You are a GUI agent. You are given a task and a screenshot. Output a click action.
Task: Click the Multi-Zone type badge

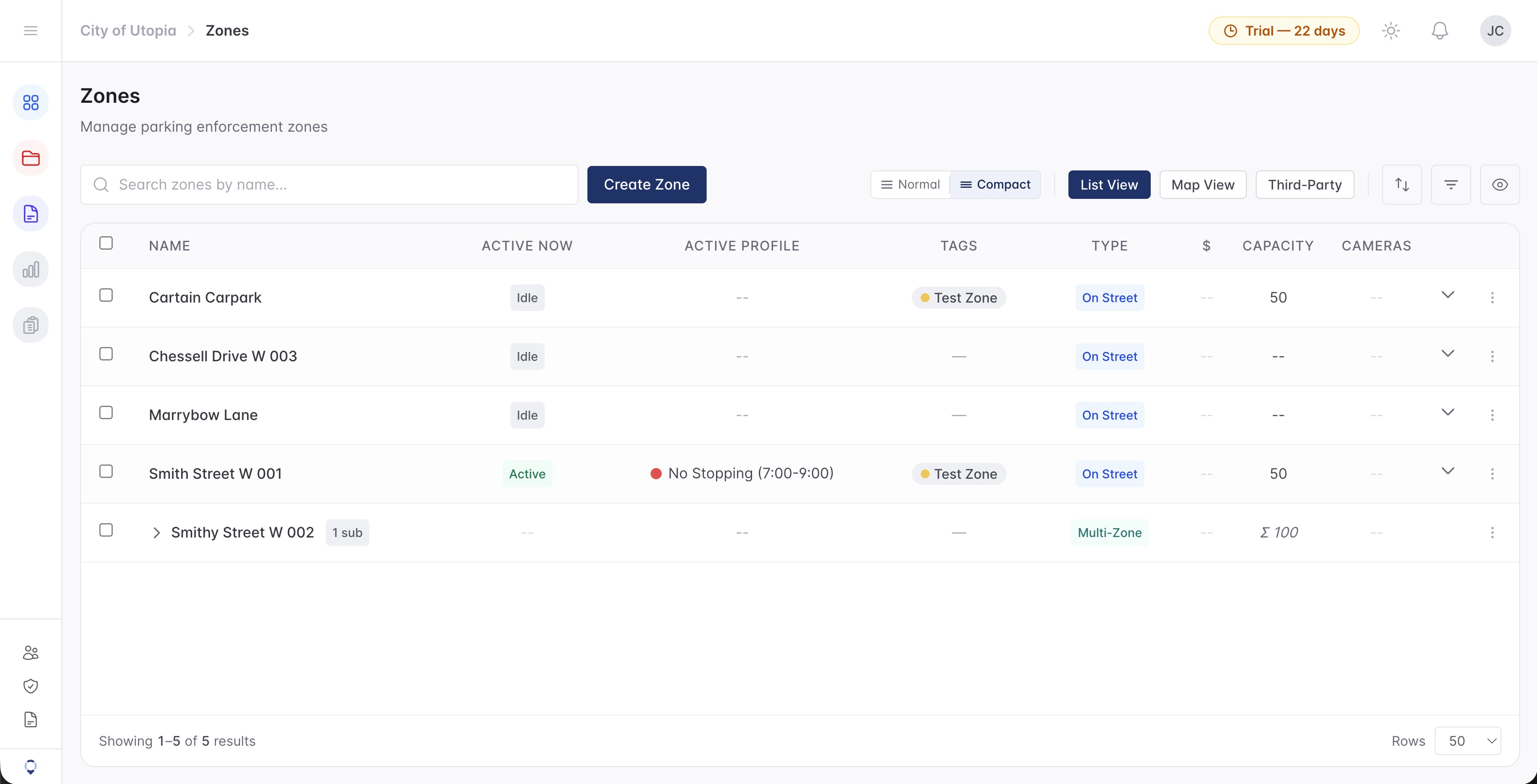click(1110, 533)
